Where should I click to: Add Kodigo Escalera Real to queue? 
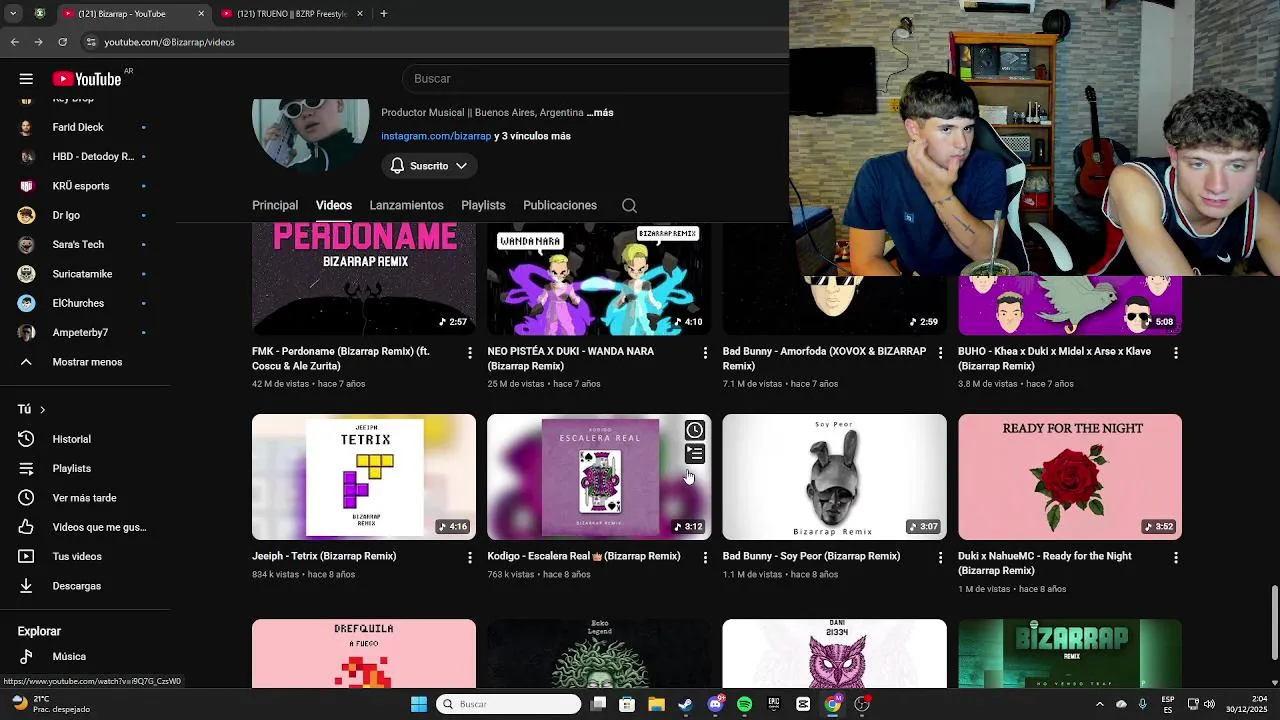click(694, 454)
